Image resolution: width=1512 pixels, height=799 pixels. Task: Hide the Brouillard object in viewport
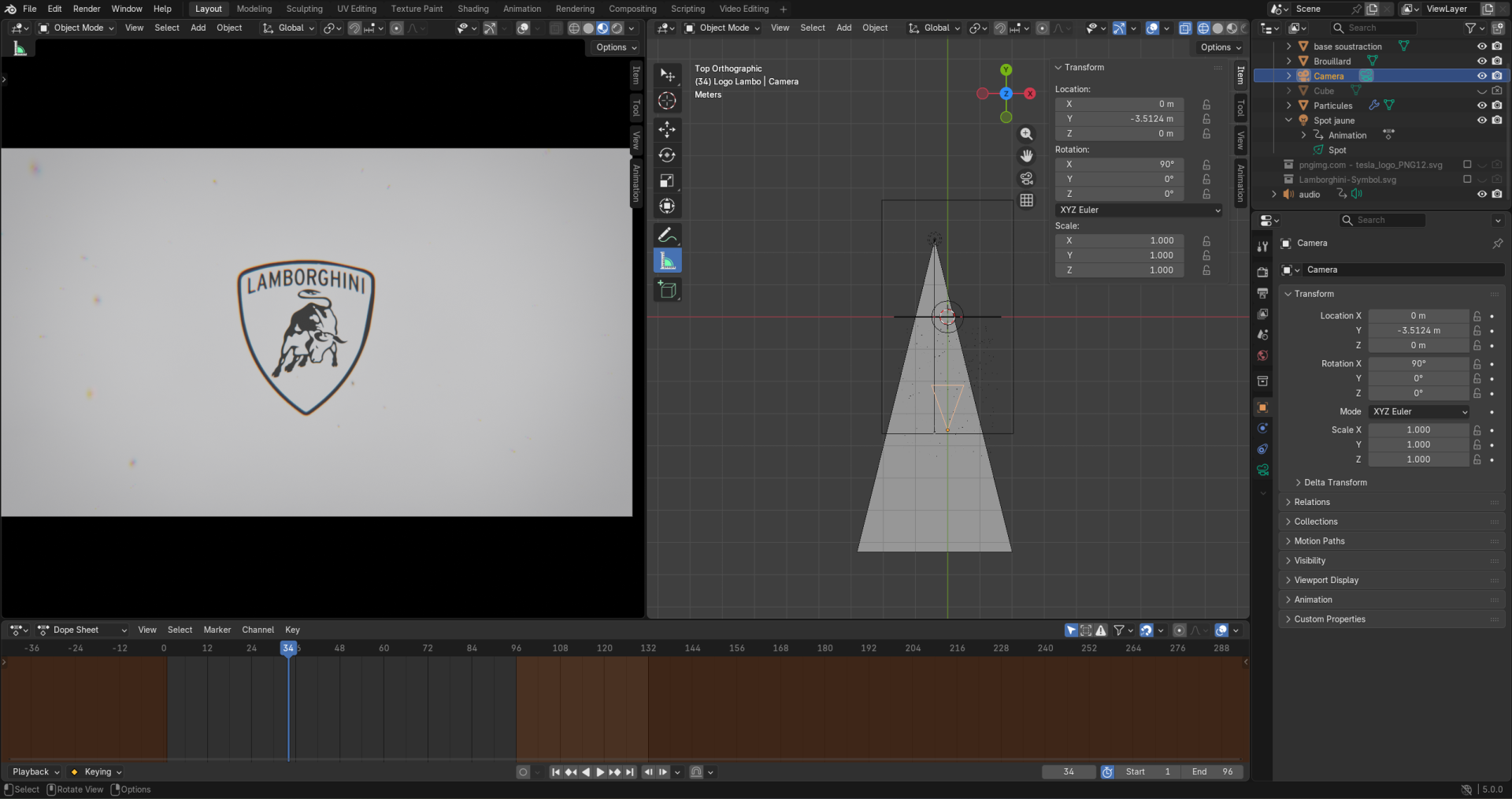(1481, 61)
